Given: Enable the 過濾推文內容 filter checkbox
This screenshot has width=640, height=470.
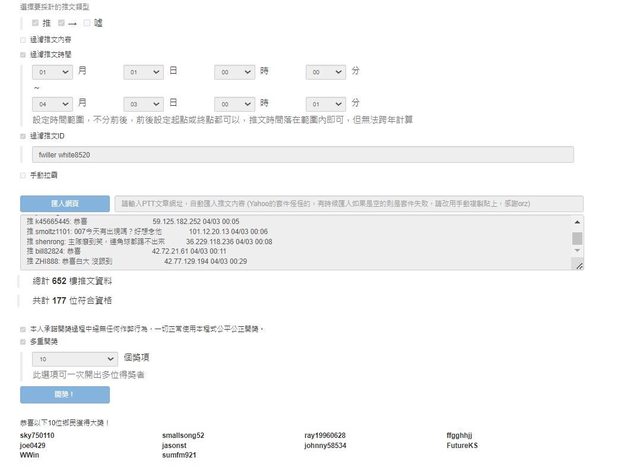Looking at the screenshot, I should tap(23, 40).
